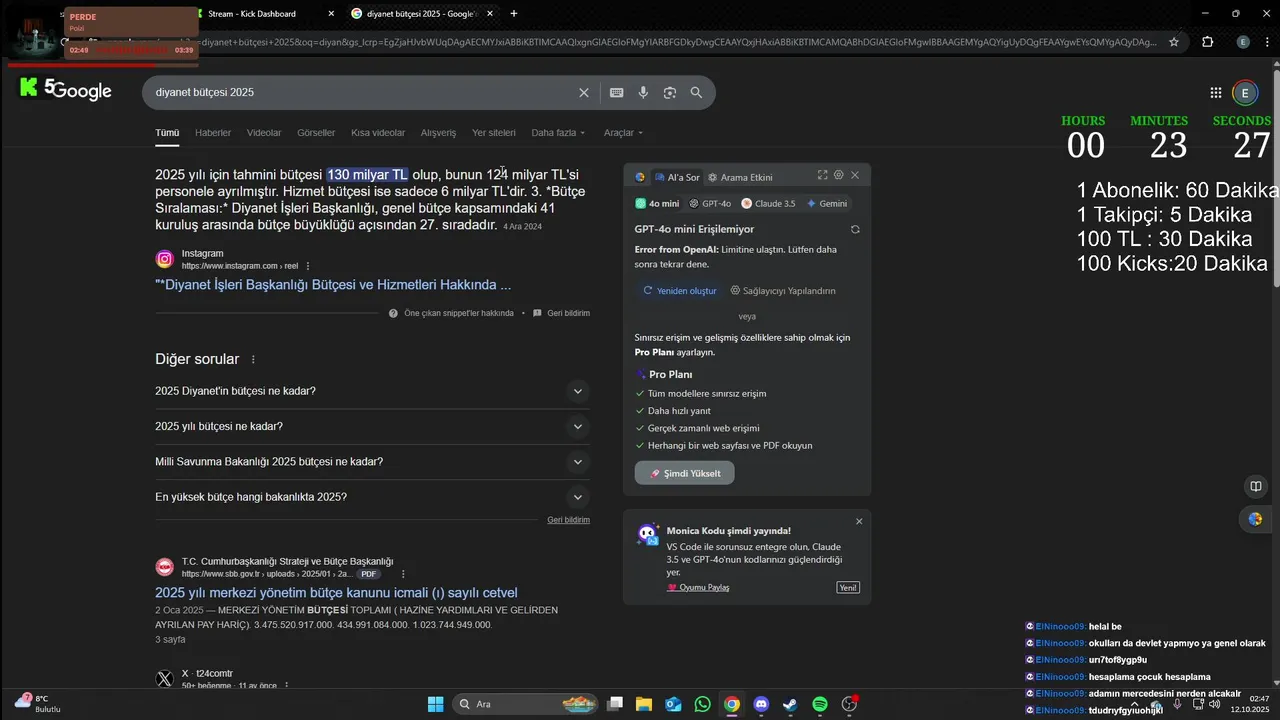Expand the Monica AI panel to fullscreen
1280x720 pixels.
pyautogui.click(x=822, y=175)
